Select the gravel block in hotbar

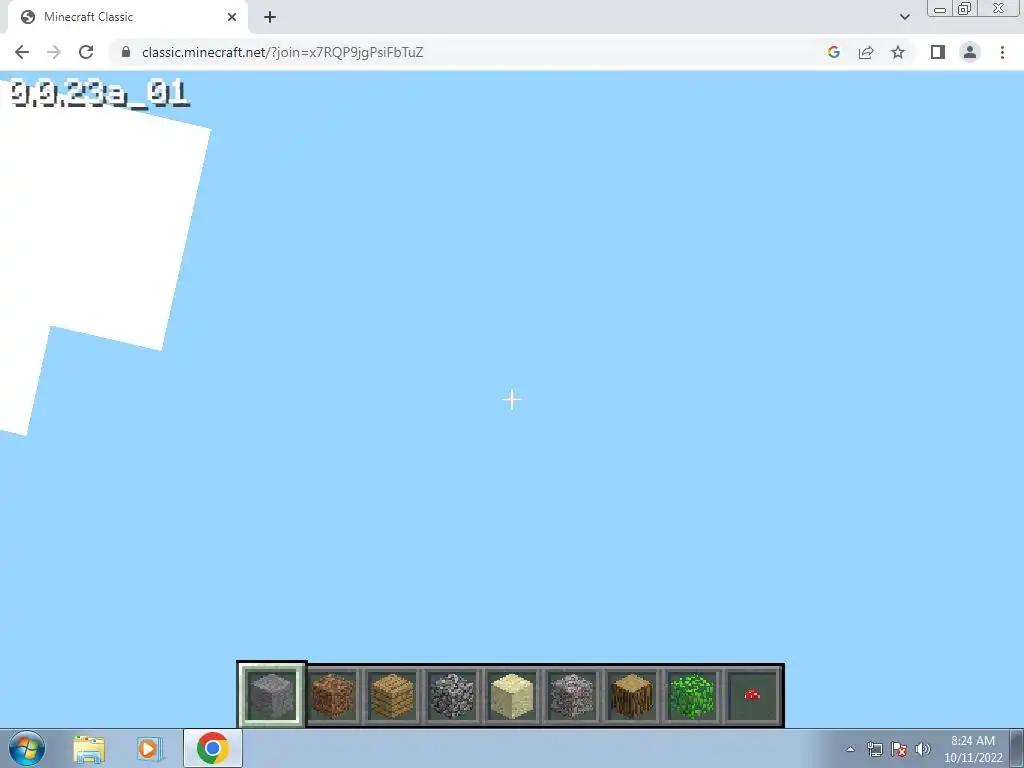click(x=571, y=695)
